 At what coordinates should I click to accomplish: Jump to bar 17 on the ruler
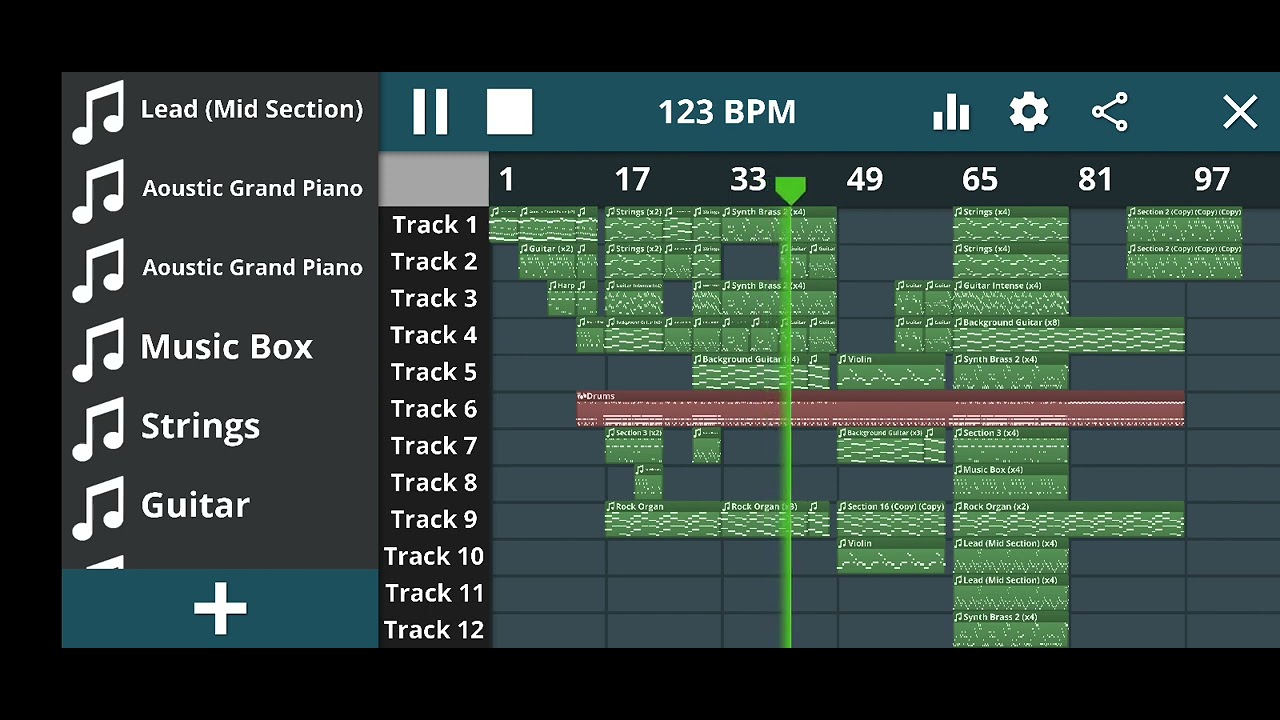[632, 179]
